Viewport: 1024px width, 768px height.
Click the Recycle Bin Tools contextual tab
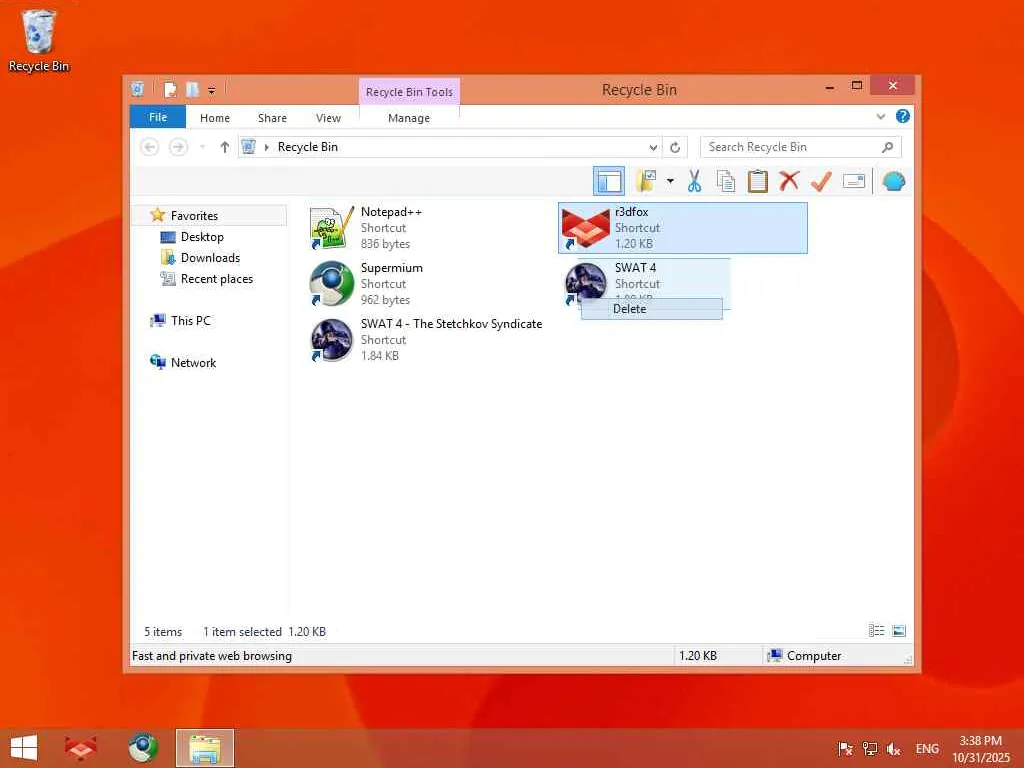coord(409,92)
